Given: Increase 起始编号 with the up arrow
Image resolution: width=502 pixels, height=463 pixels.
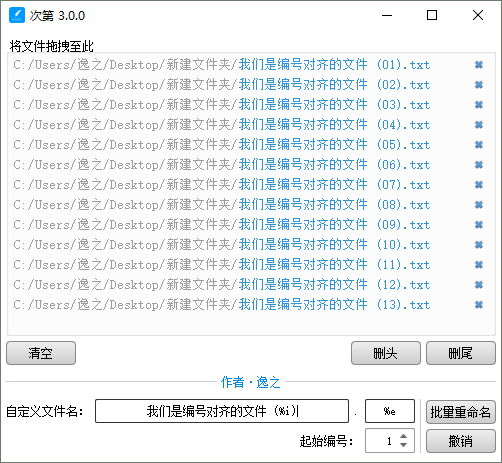Looking at the screenshot, I should [403, 436].
